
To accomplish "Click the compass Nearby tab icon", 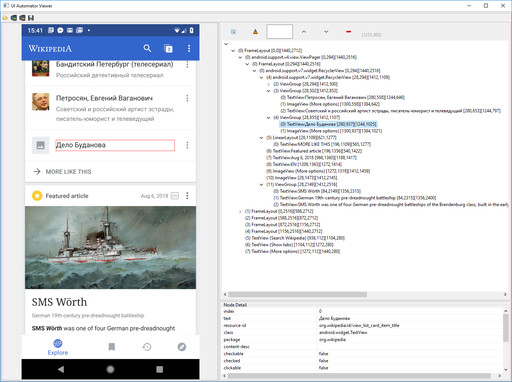I will 182,347.
